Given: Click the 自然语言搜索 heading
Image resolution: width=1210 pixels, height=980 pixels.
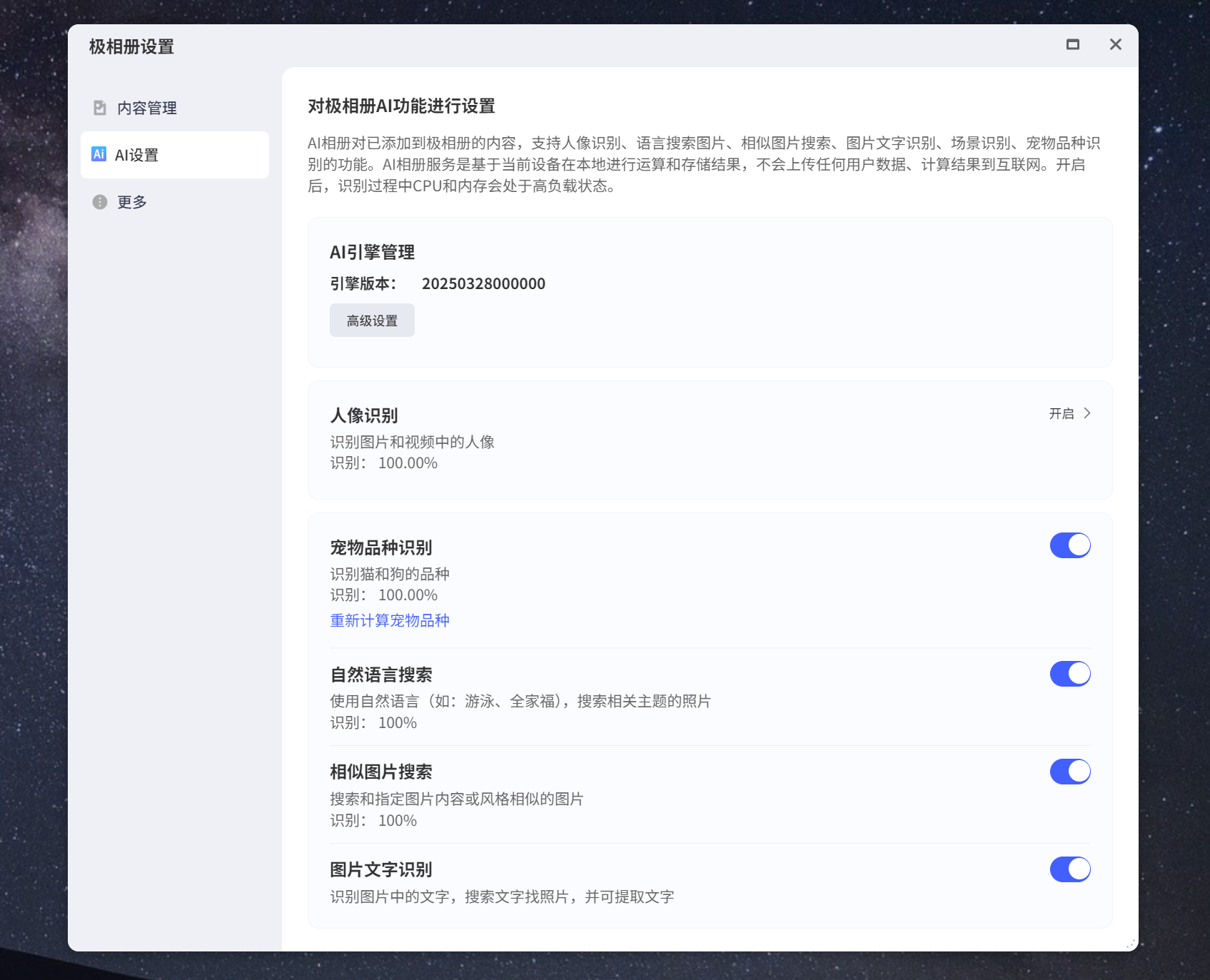Looking at the screenshot, I should 381,675.
